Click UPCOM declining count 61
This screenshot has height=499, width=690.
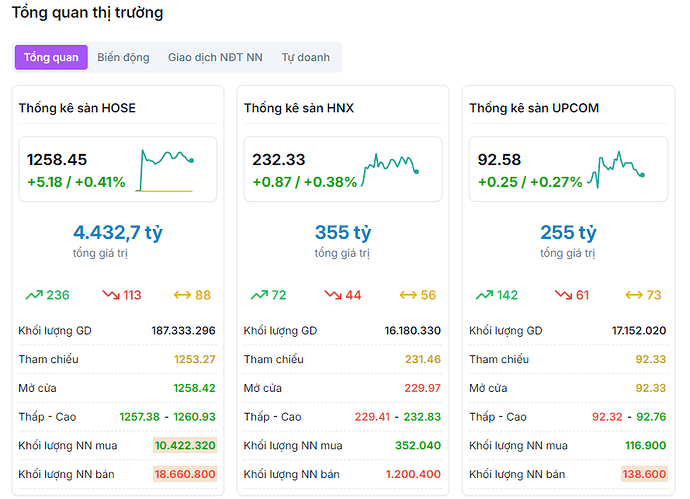click(583, 295)
